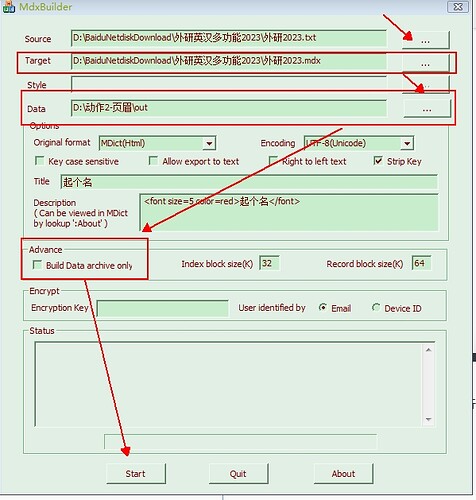Open the Target file browse ... button
476x500 pixels.
[425, 63]
